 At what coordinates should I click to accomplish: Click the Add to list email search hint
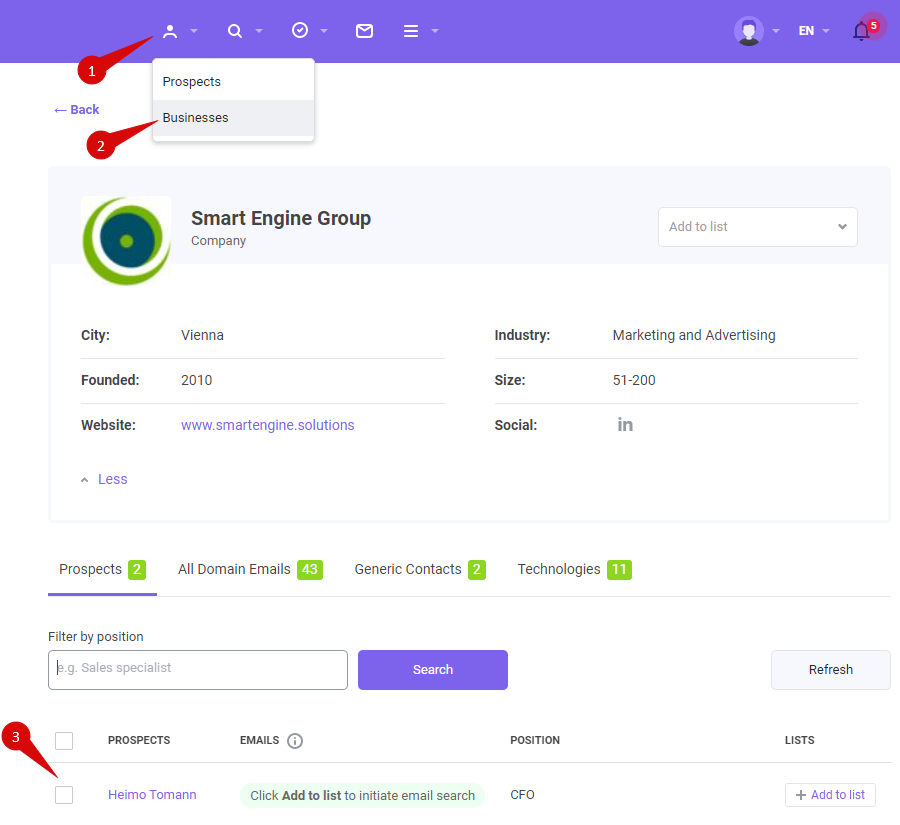(x=362, y=795)
